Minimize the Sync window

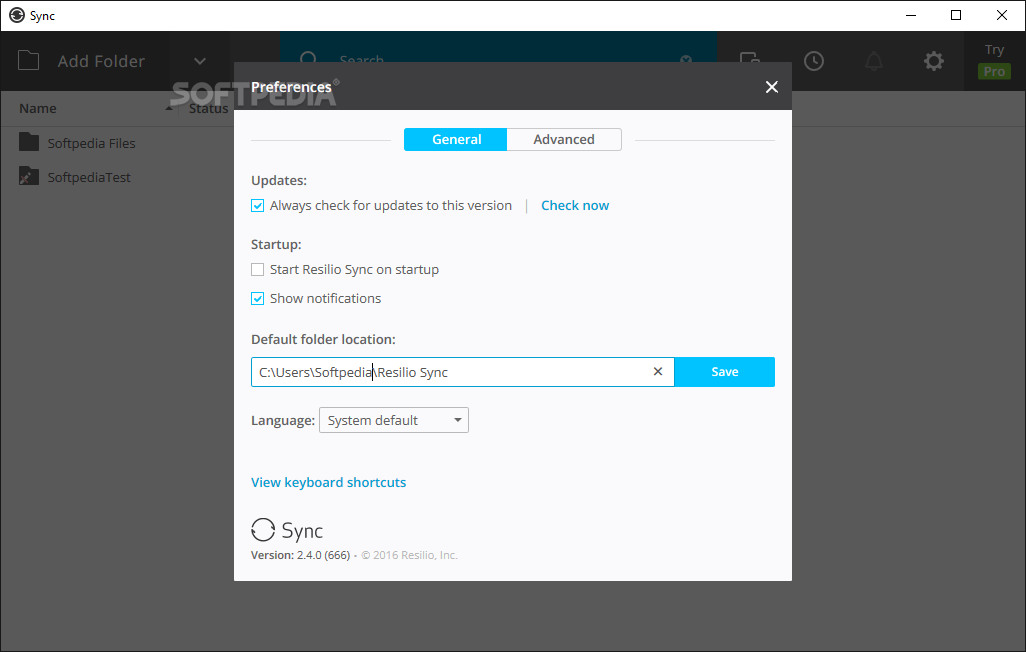(x=911, y=15)
